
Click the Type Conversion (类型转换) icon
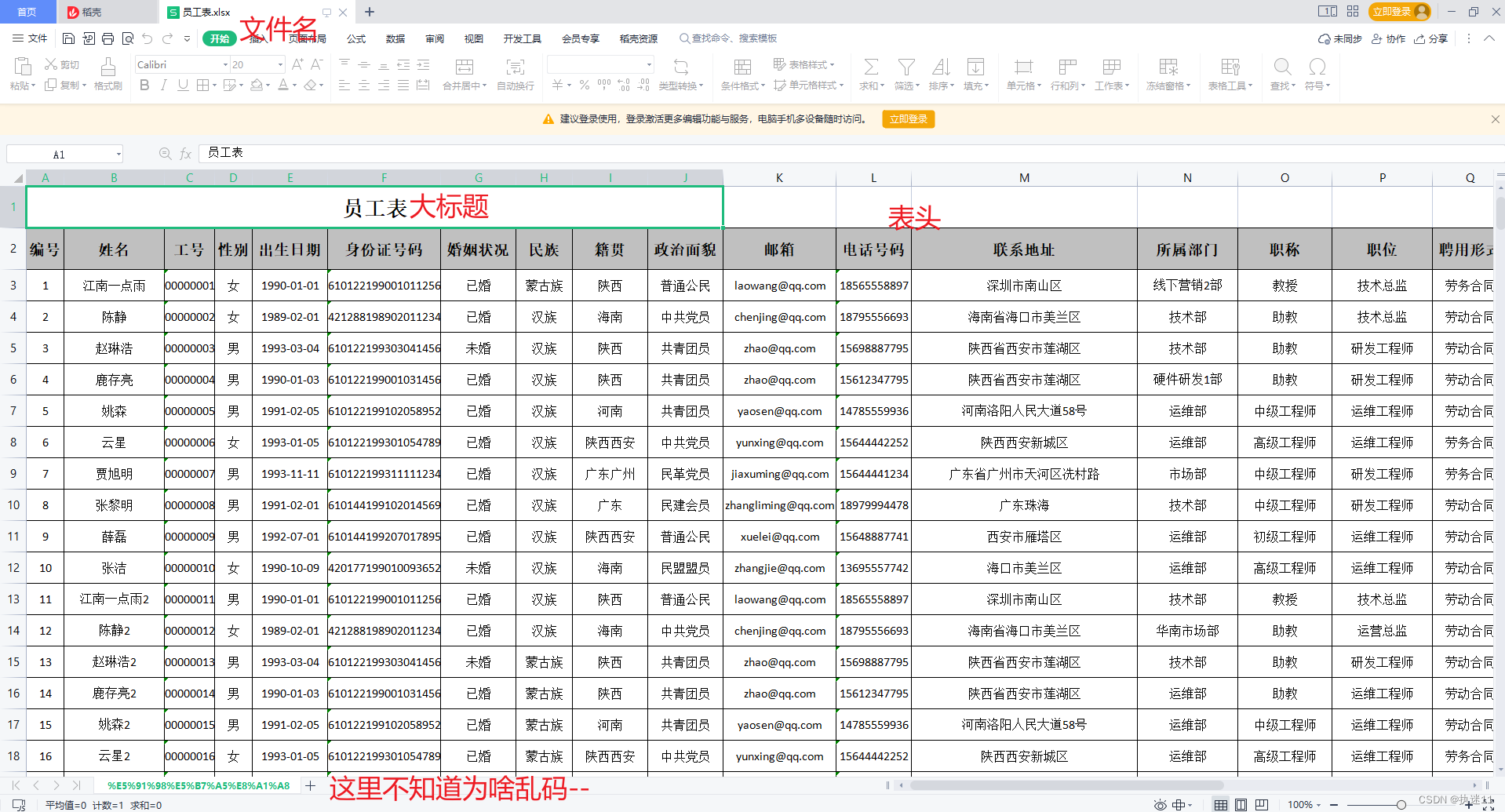point(681,67)
